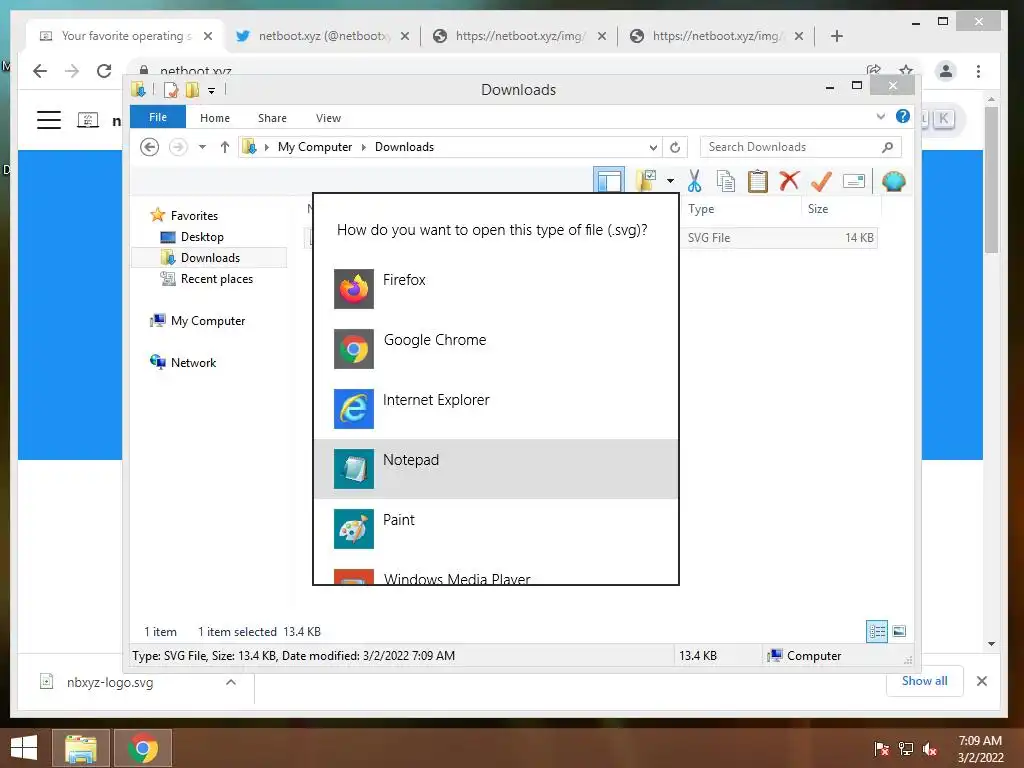Screen dimensions: 1024x768
Task: Open quick access toolbar customize dropdown
Action: [x=212, y=91]
